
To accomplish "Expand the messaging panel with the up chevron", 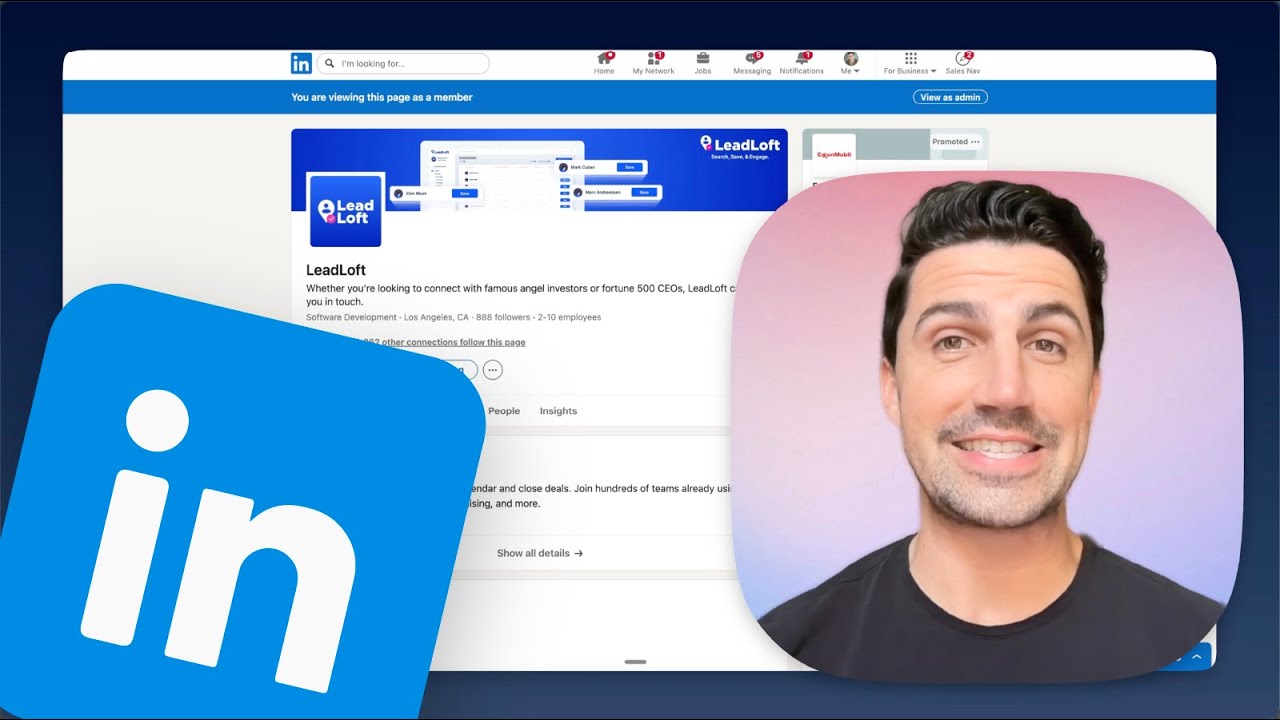I will coord(1198,657).
